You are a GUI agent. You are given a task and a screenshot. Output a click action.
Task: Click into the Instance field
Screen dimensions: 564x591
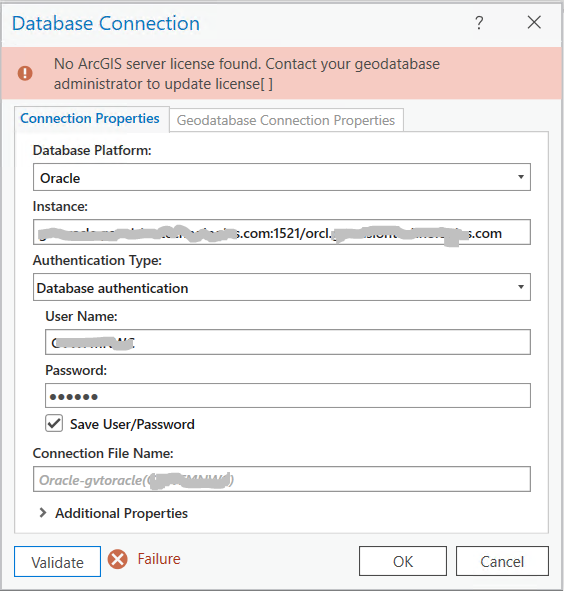tap(282, 232)
